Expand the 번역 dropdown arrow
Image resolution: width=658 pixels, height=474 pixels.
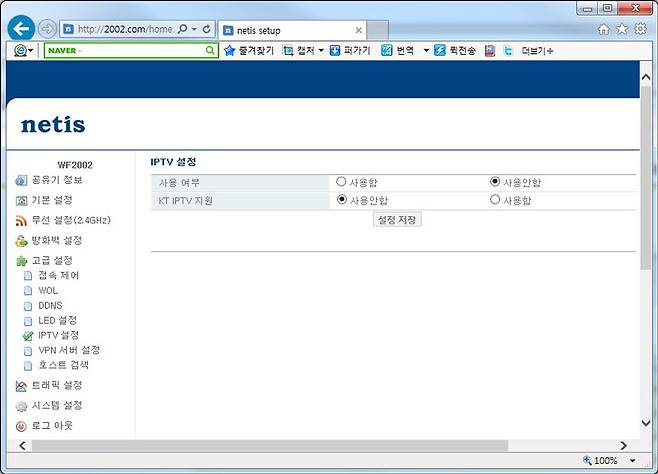(x=426, y=51)
